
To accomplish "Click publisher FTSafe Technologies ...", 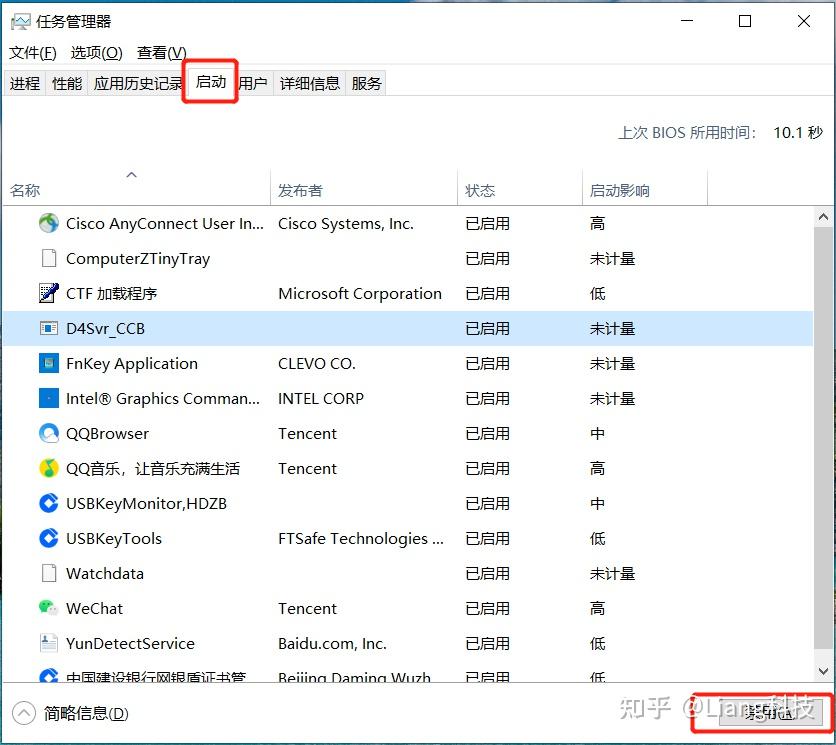I will pyautogui.click(x=361, y=539).
